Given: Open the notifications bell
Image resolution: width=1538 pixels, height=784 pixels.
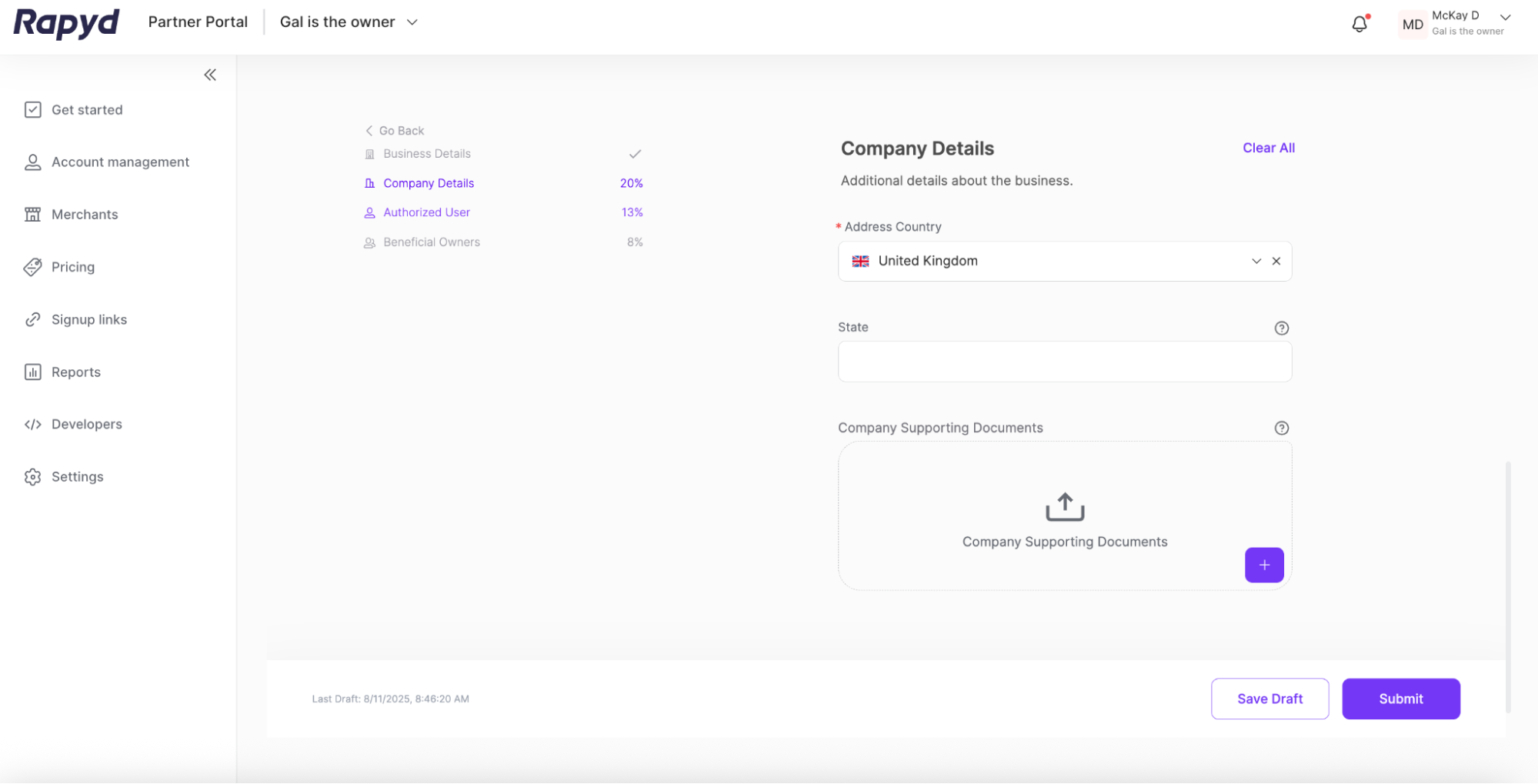Looking at the screenshot, I should coord(1360,24).
